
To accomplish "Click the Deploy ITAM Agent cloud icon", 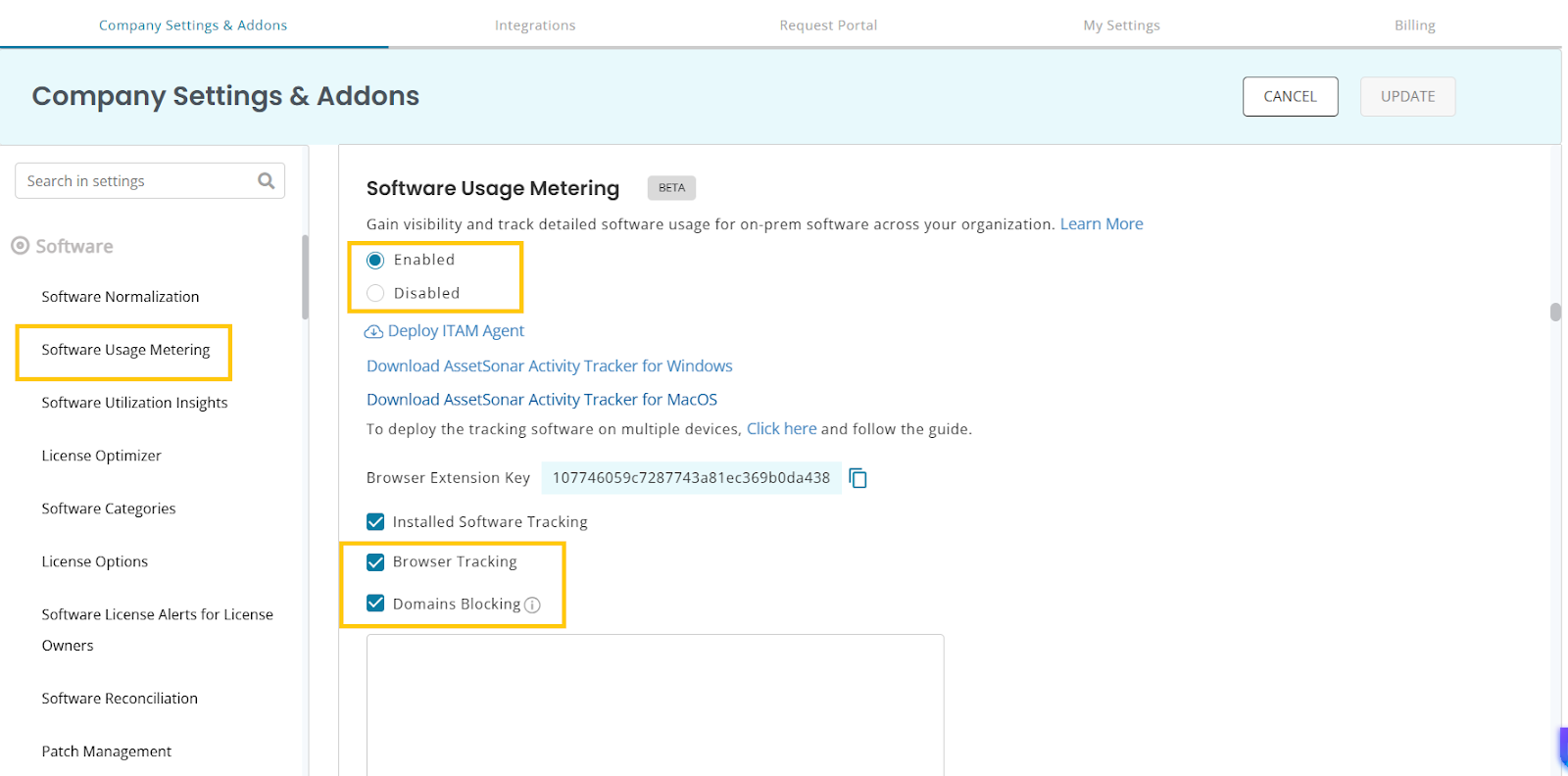I will [x=373, y=332].
